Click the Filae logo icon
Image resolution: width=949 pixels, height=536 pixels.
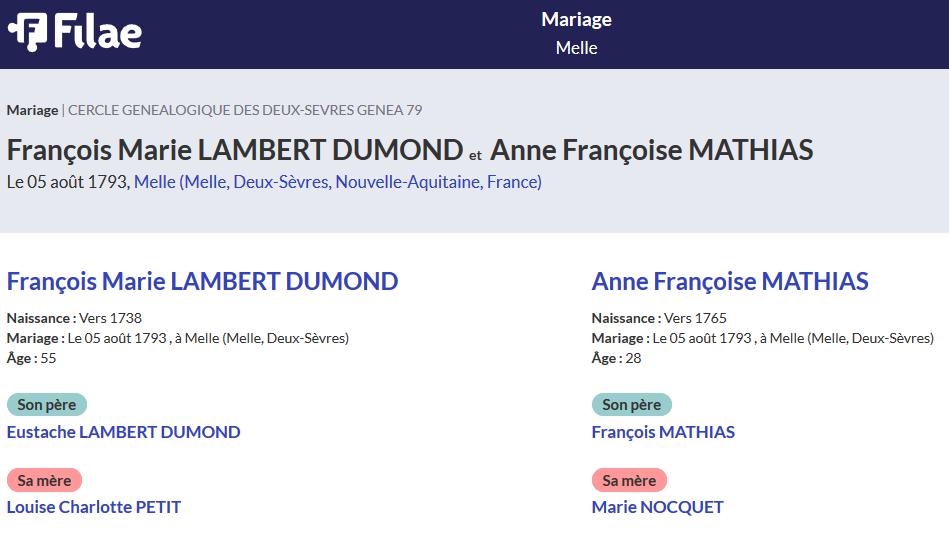click(x=28, y=32)
